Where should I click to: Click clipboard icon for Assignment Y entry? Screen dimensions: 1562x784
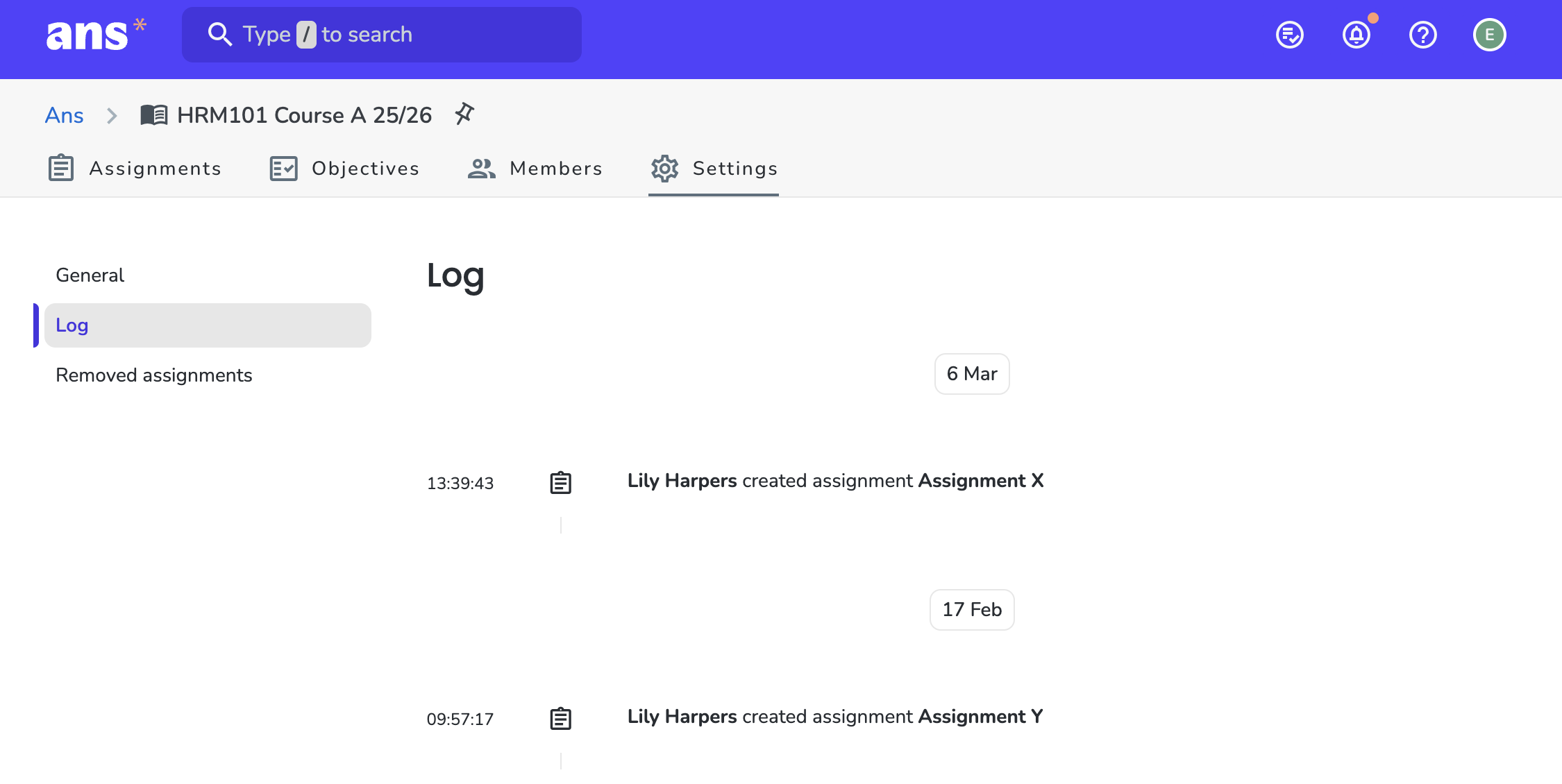click(561, 719)
